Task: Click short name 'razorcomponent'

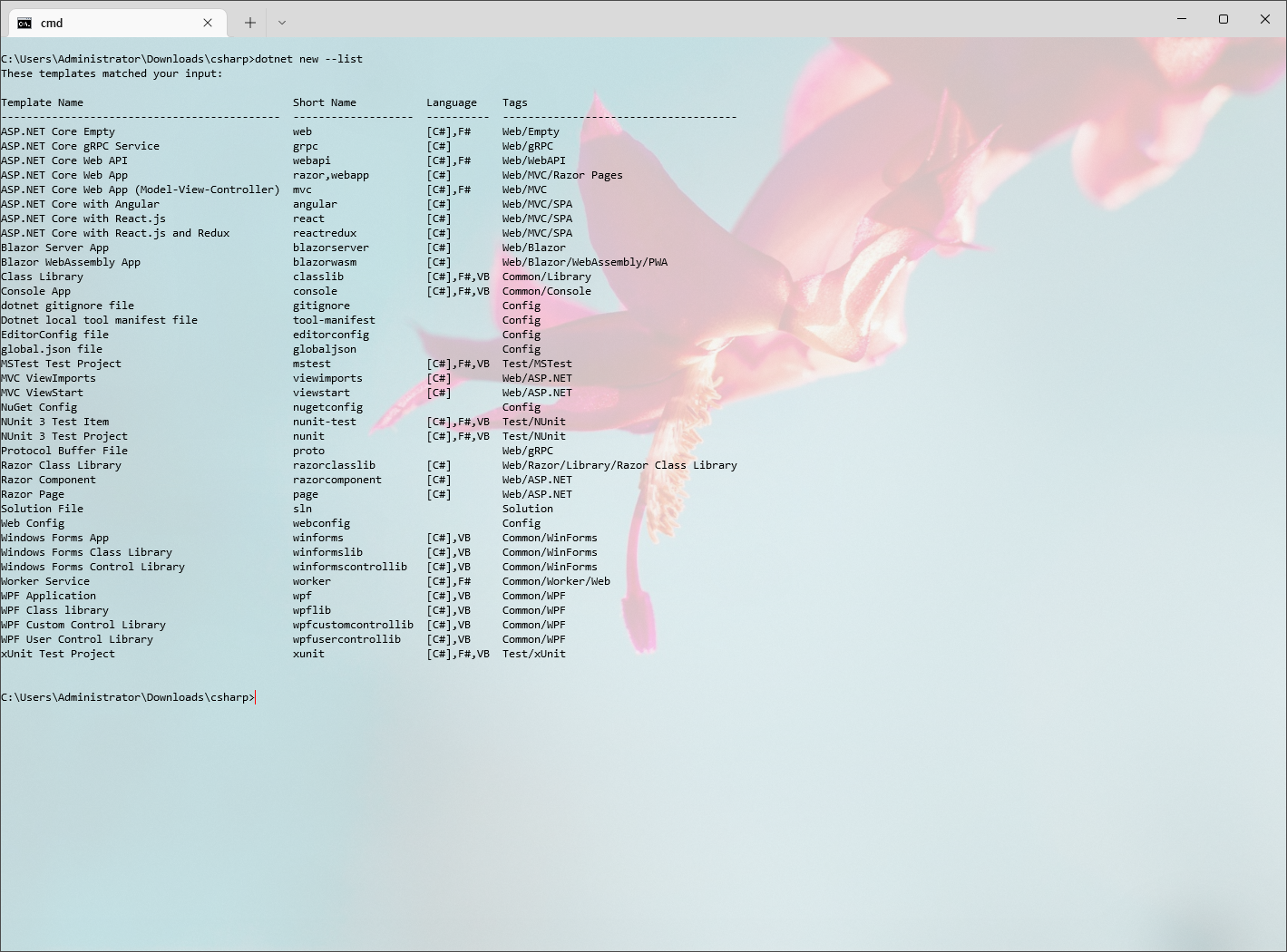Action: point(337,480)
